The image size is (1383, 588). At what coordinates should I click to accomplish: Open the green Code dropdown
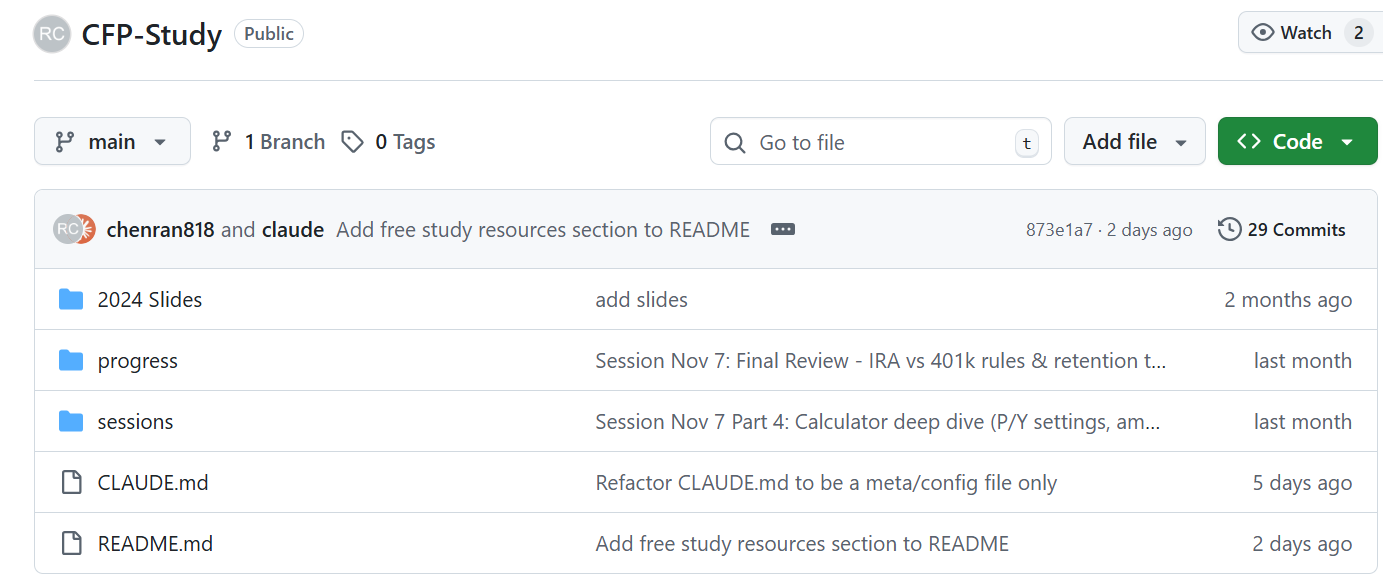[1297, 142]
